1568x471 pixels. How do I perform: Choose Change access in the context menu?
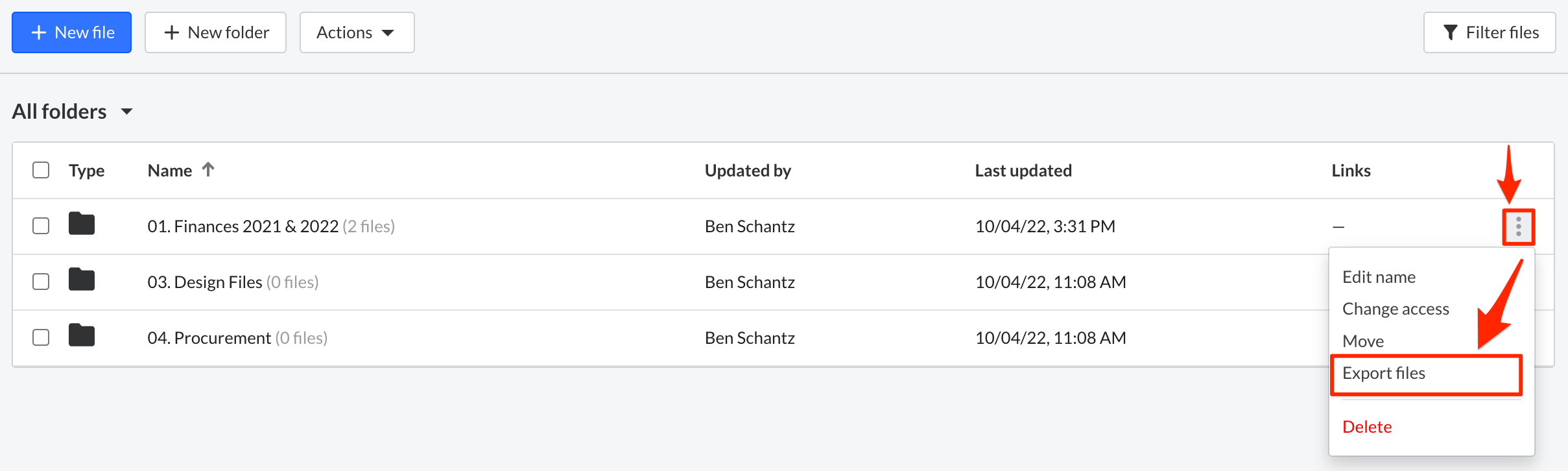coord(1396,309)
